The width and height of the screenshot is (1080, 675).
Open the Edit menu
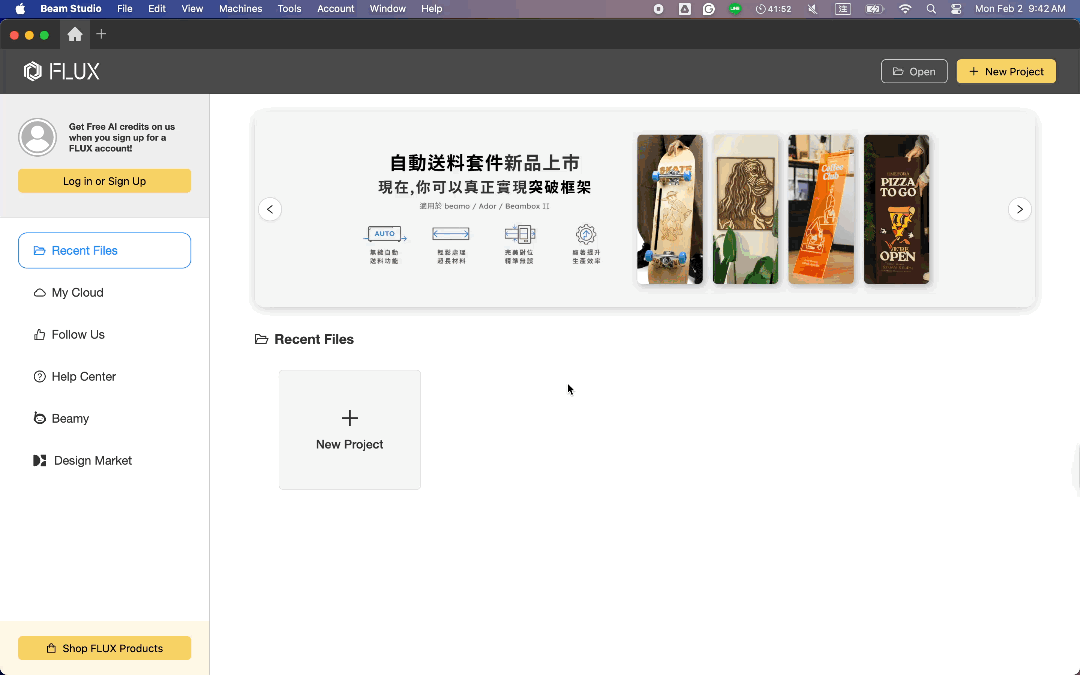[157, 9]
